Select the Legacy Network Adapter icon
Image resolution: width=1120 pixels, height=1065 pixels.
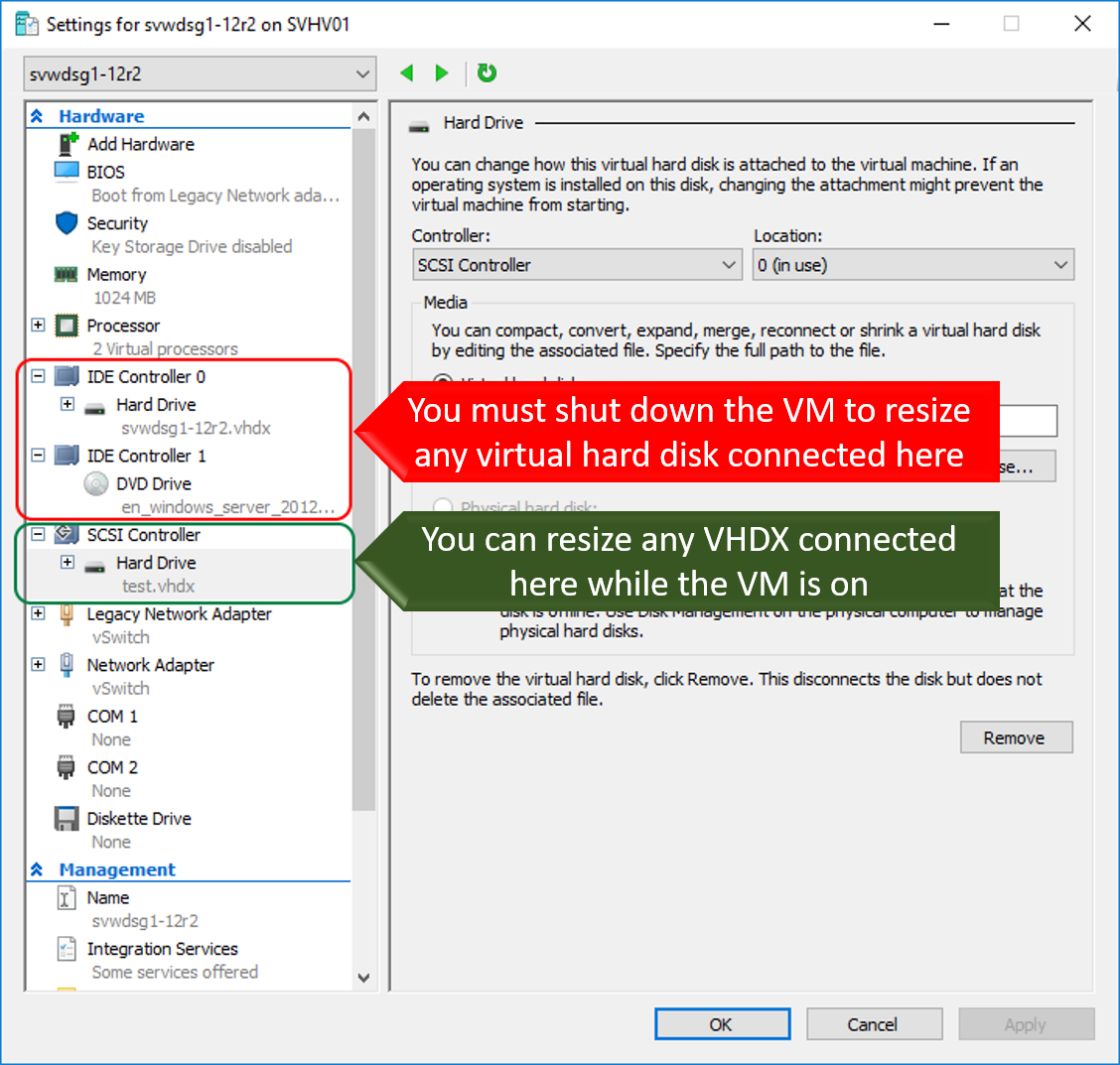(x=66, y=613)
